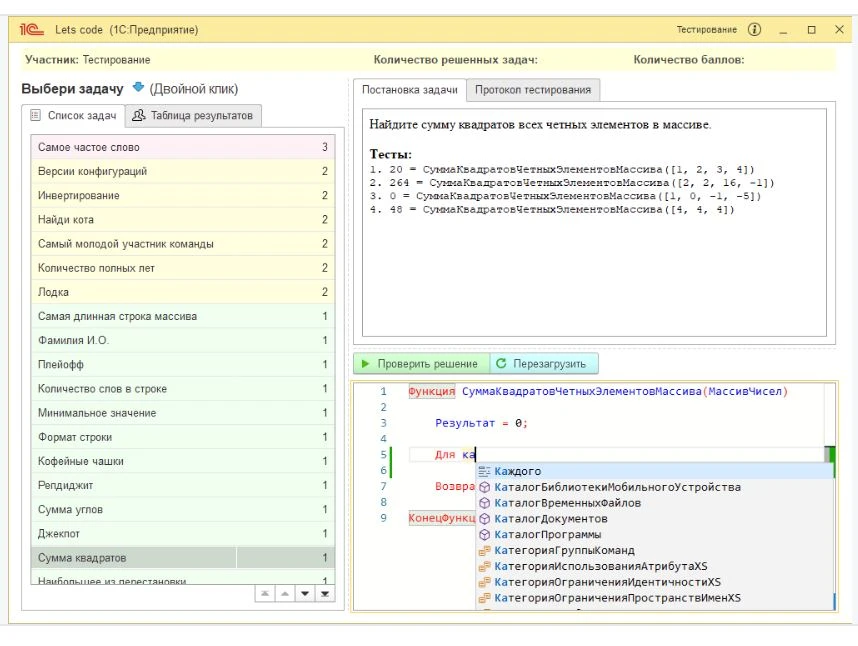The width and height of the screenshot is (858, 646).
Task: Select task Кофейные чашки
Action: pos(183,461)
